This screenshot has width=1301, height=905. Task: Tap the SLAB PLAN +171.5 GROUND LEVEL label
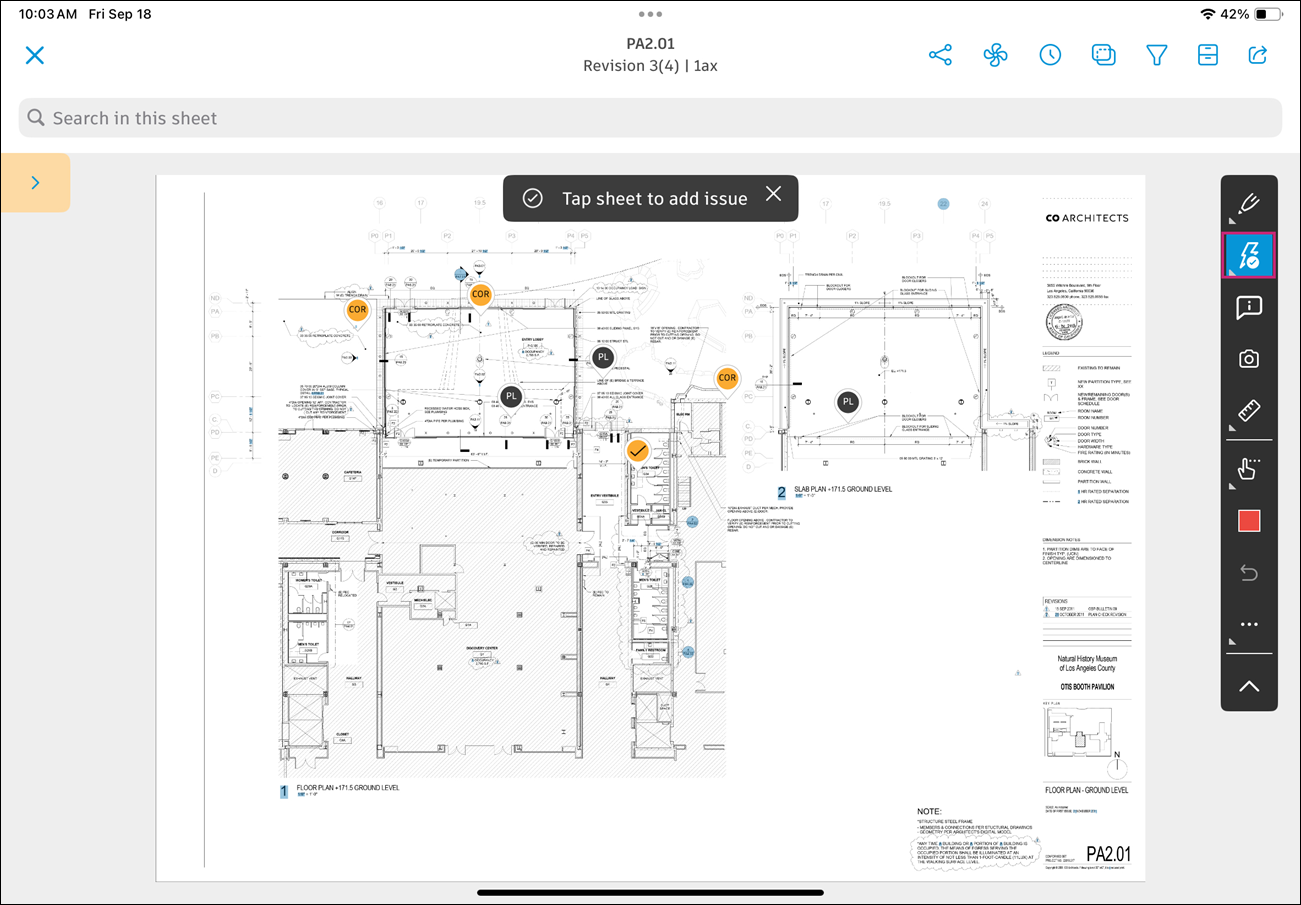(x=842, y=490)
